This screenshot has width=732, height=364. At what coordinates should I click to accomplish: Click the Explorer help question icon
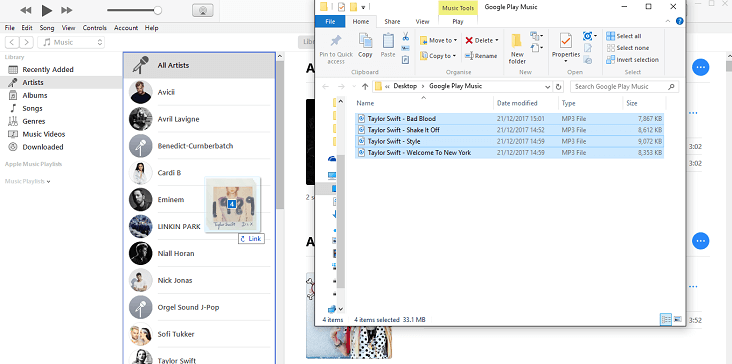pos(680,21)
